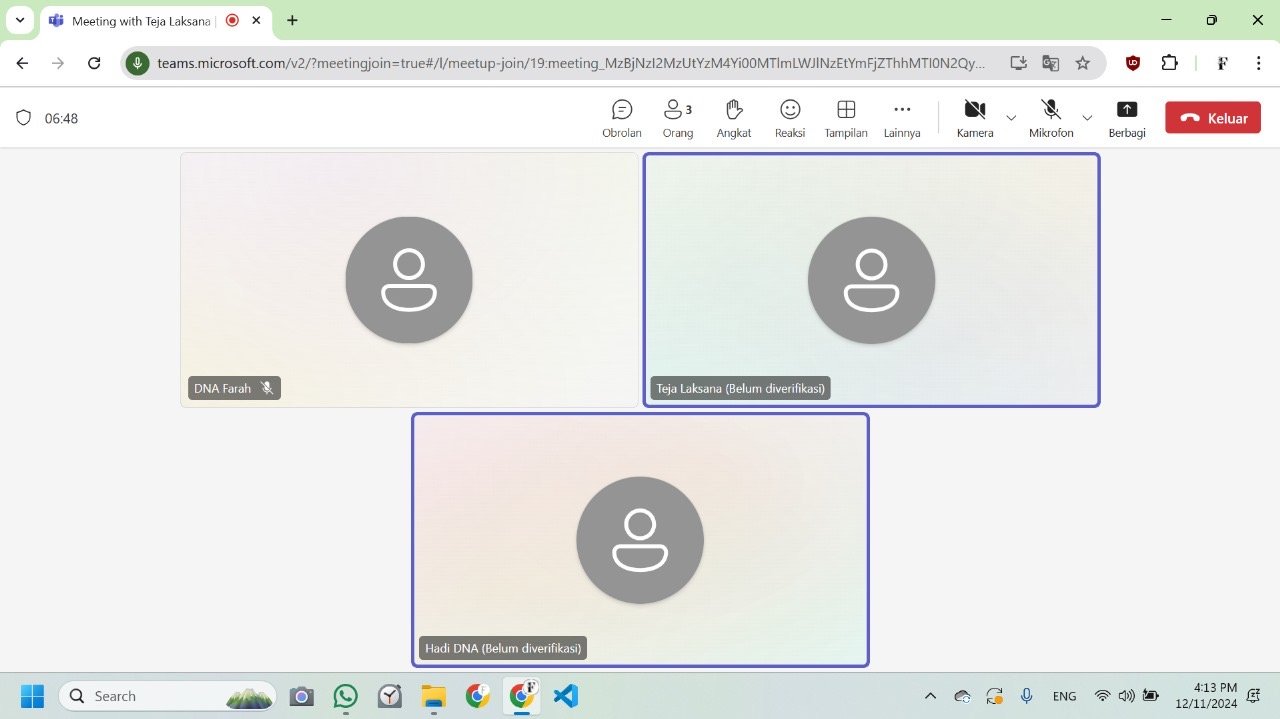Raise hand with Angkat button
The height and width of the screenshot is (719, 1280).
click(733, 118)
